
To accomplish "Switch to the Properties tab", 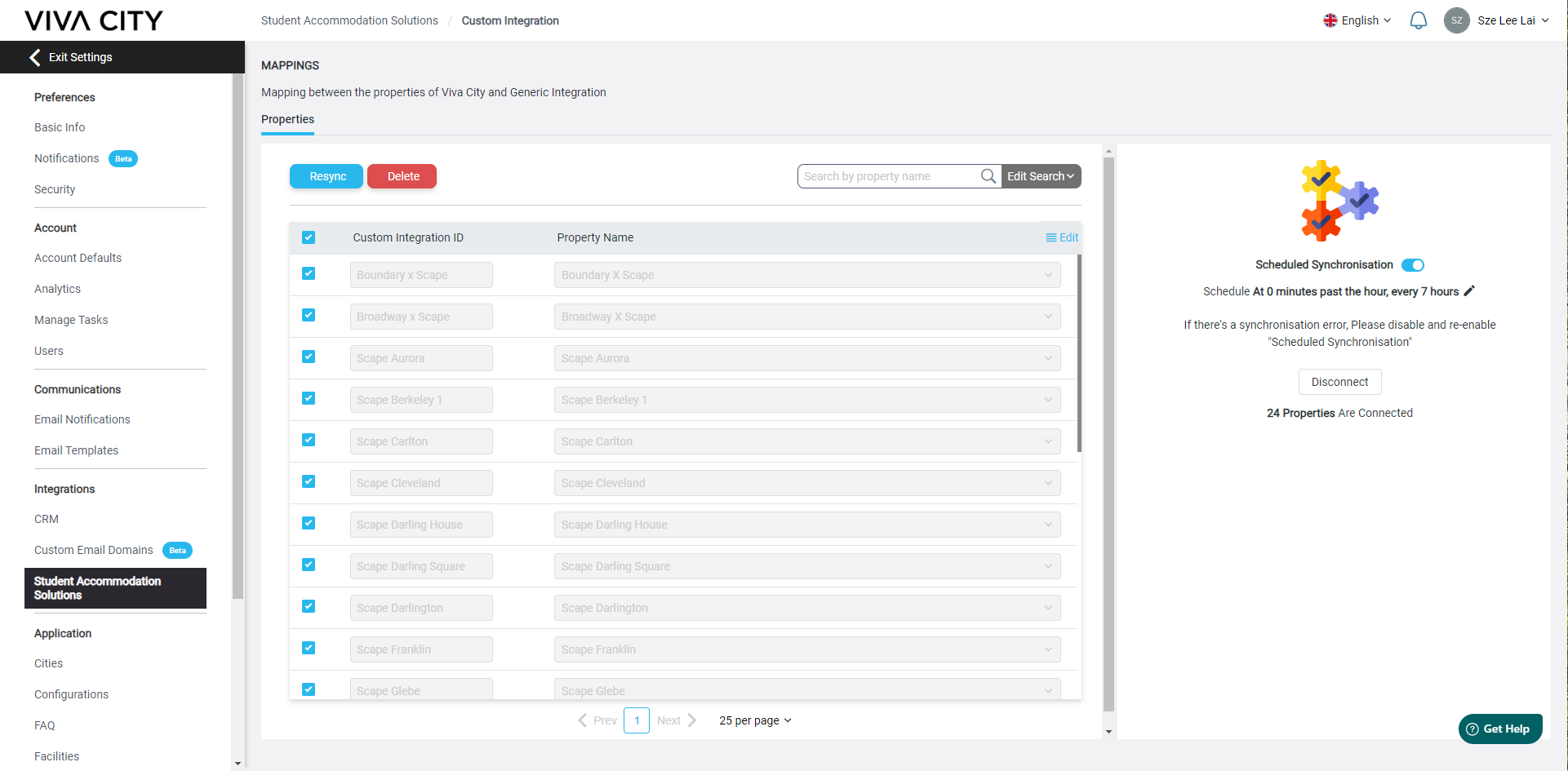I will pos(287,119).
